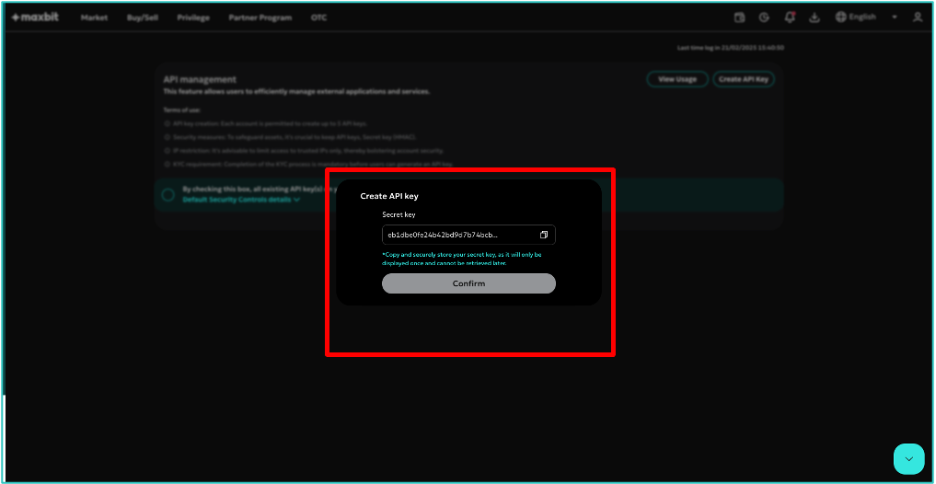Open the wallet icon in the header
The height and width of the screenshot is (484, 936).
739,17
